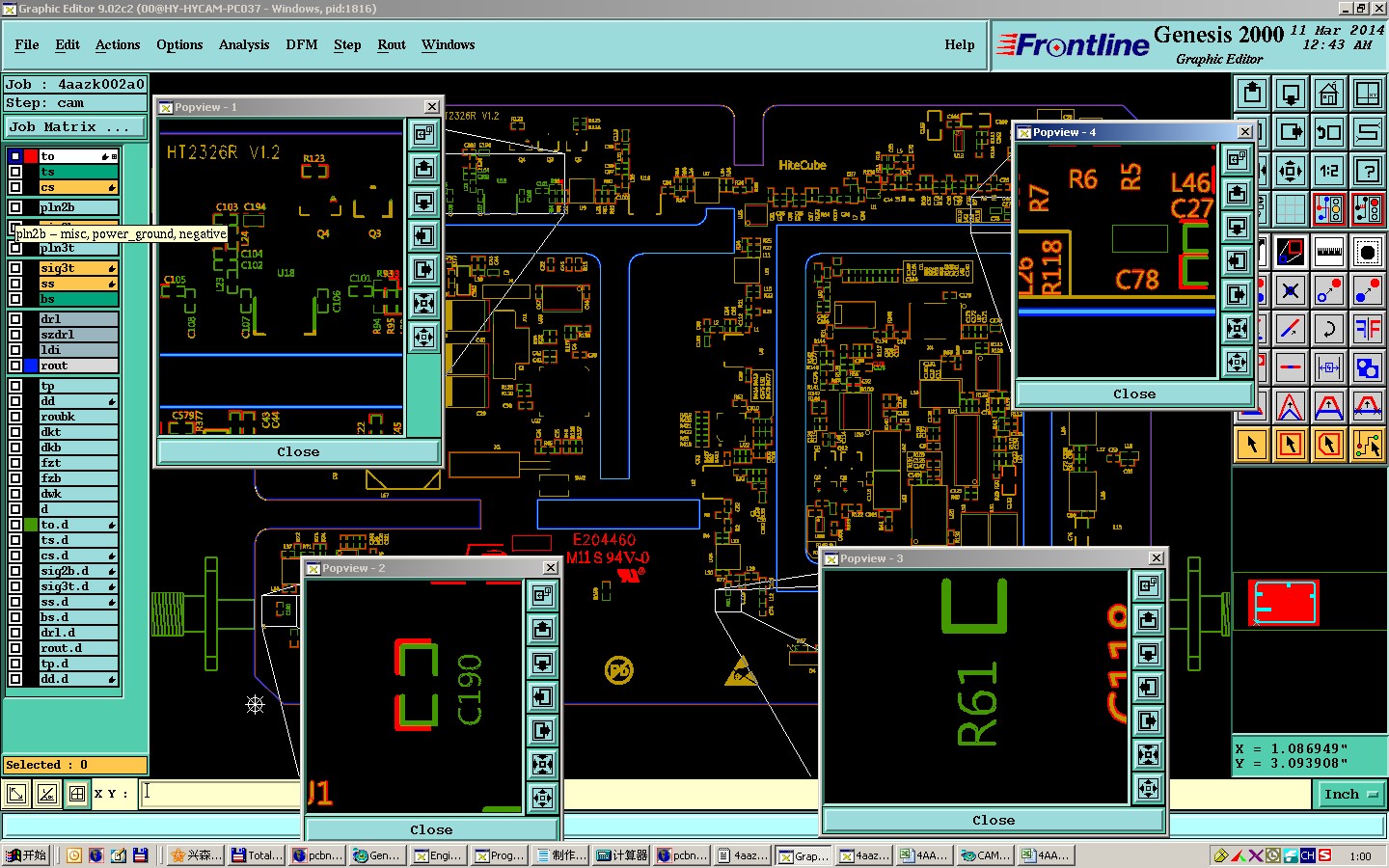Click the black octagon pad icon
This screenshot has height=868, width=1389.
coord(1368,252)
